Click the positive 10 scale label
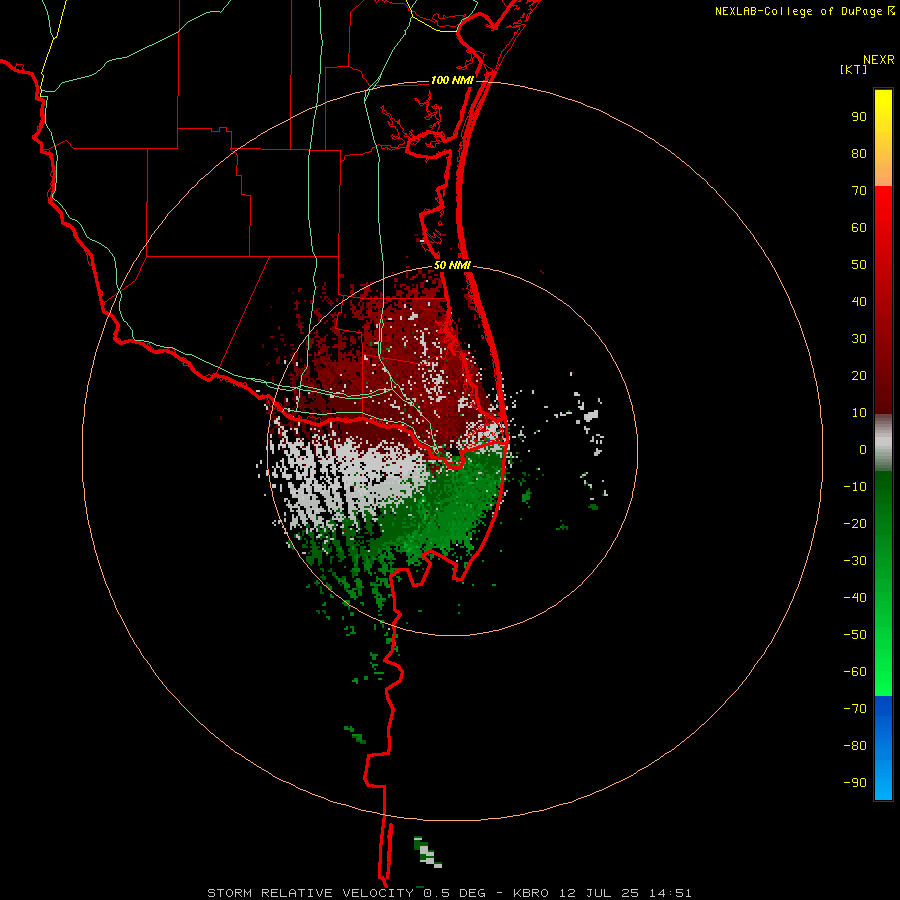The image size is (900, 900). tap(859, 413)
